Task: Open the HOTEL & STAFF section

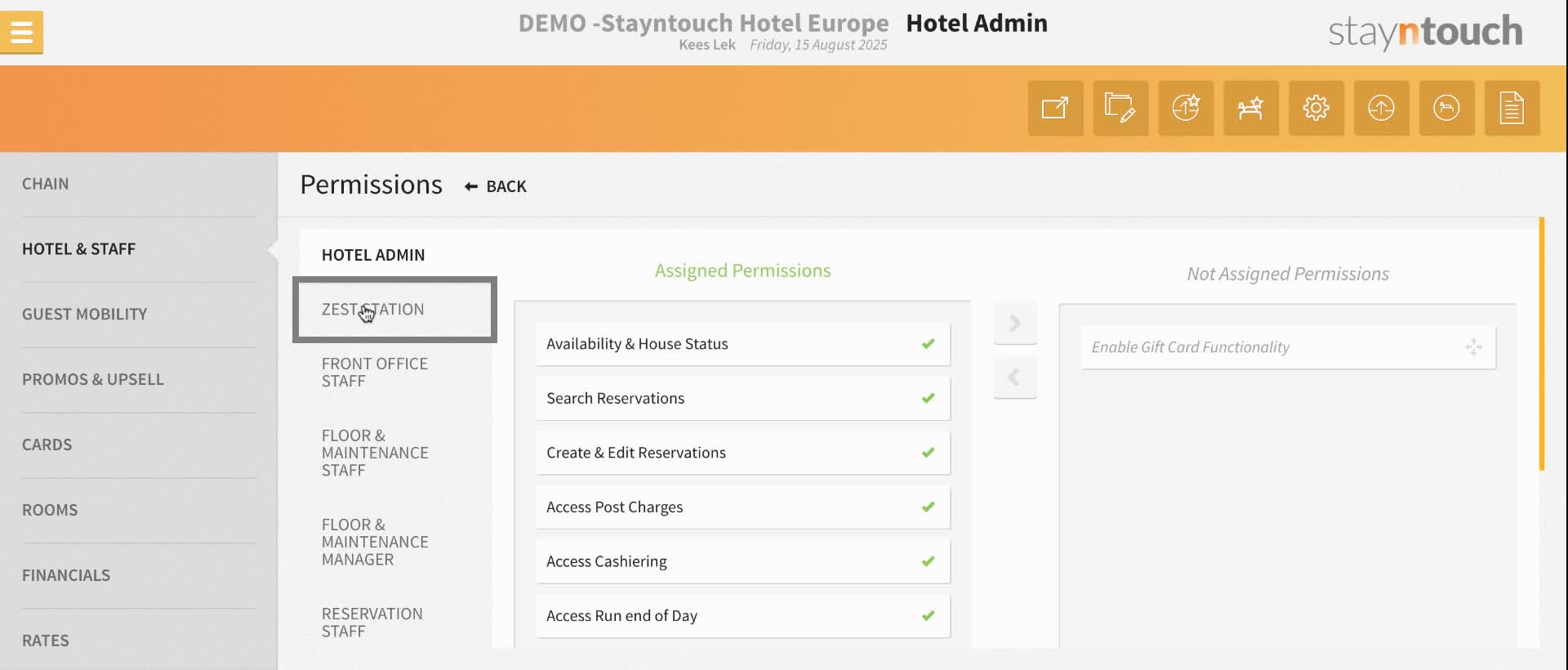Action: 79,249
